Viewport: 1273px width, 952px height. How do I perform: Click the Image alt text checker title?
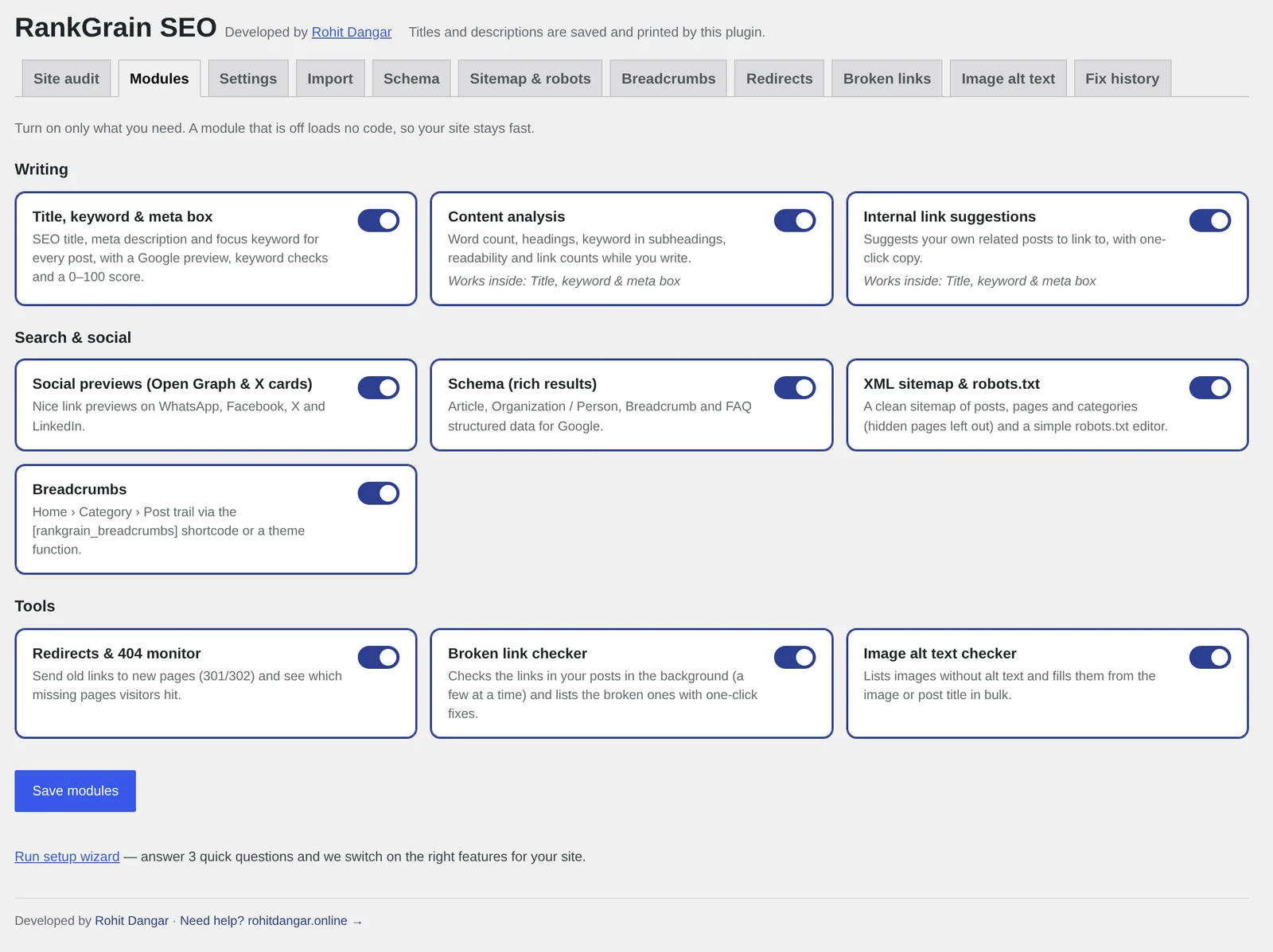click(940, 653)
